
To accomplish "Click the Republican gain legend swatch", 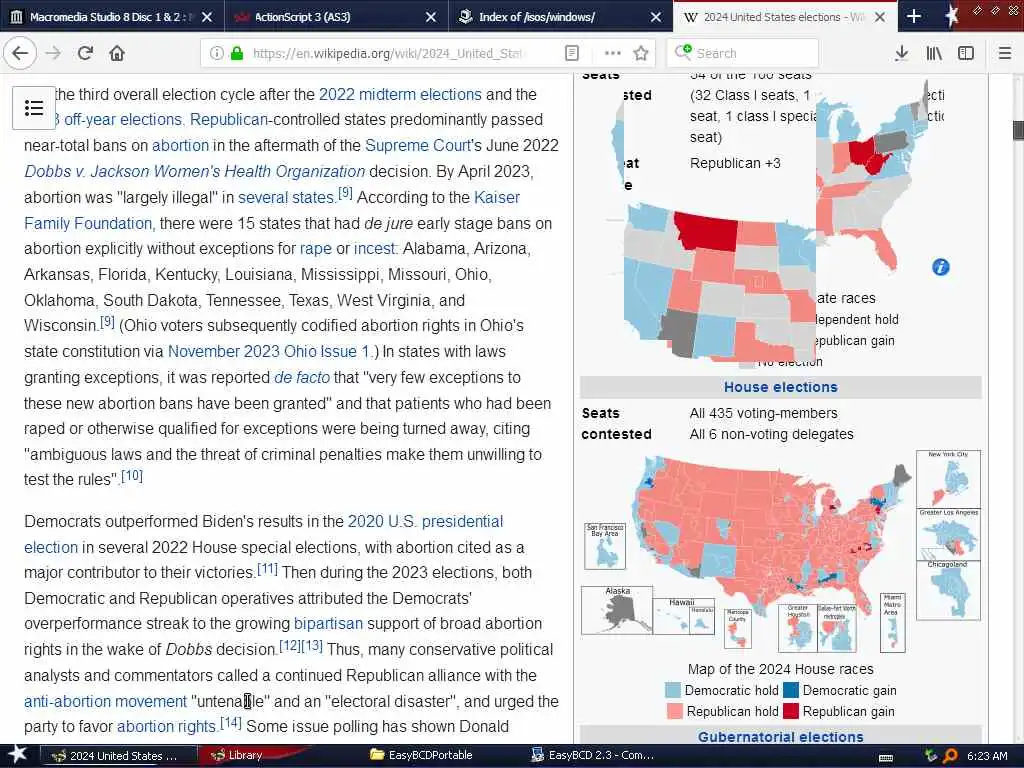I will coord(791,711).
